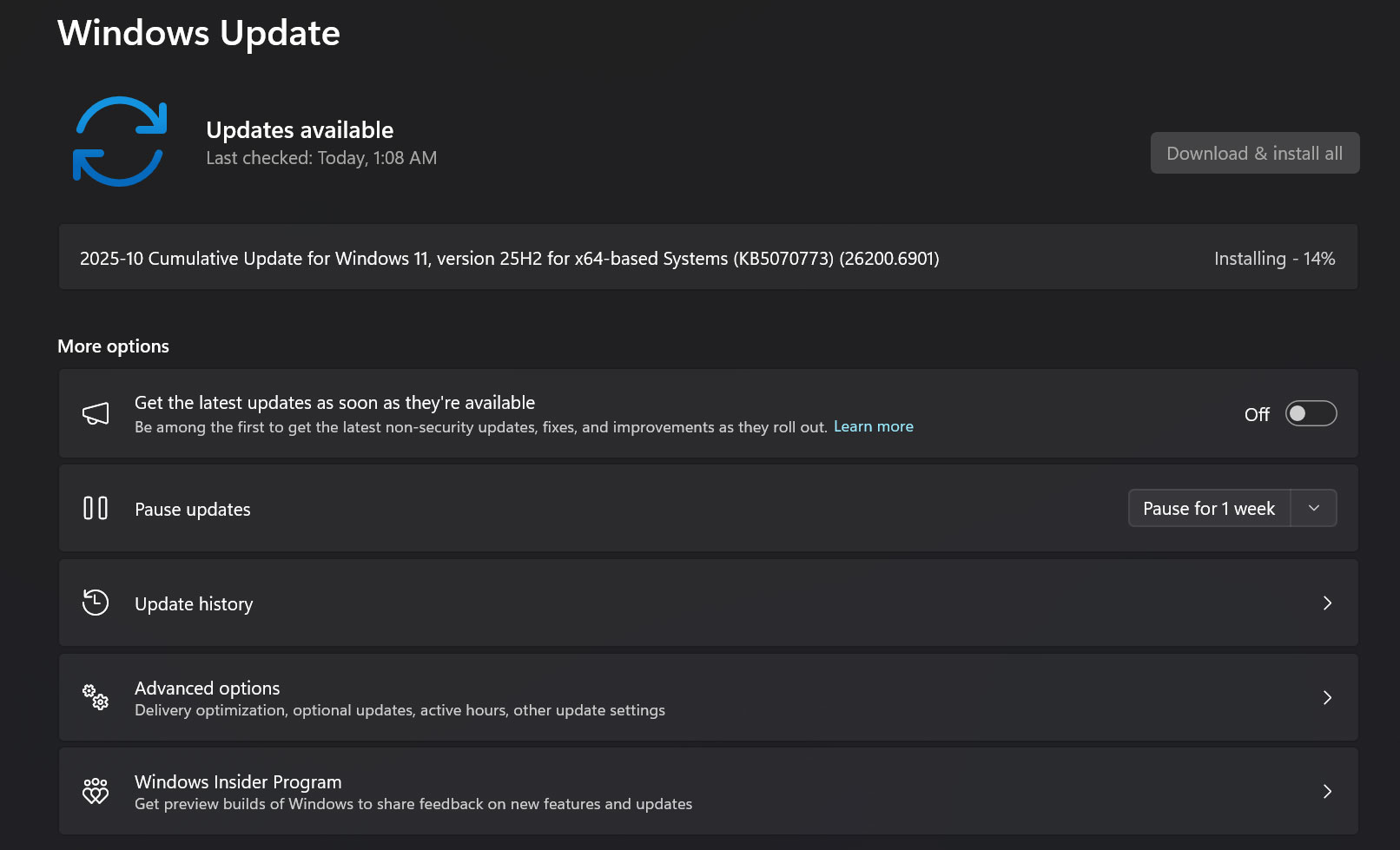Click the Windows Insider Program row chevron

pyautogui.click(x=1326, y=791)
